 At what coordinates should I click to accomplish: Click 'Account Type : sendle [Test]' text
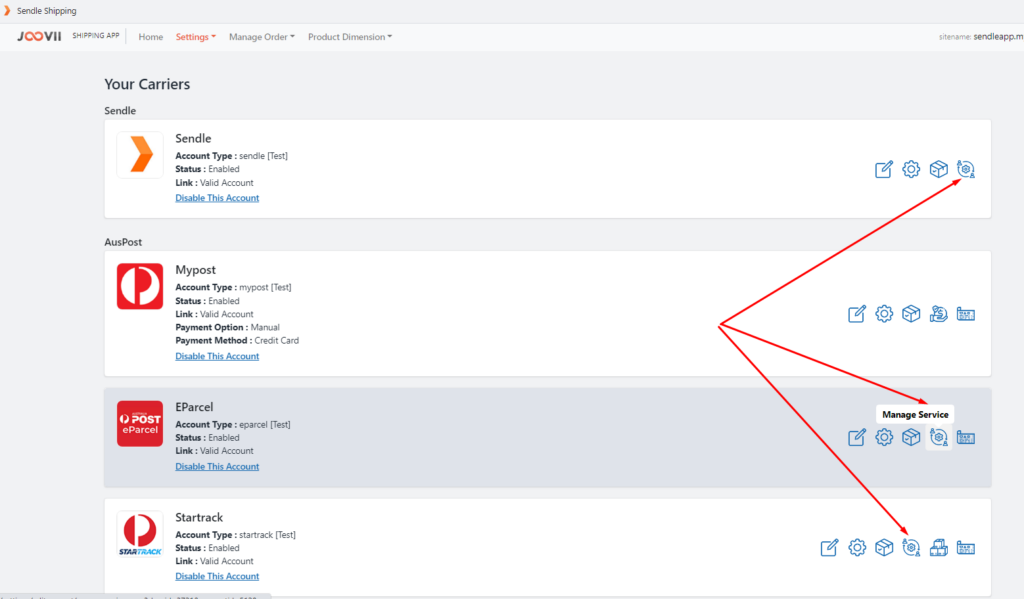[x=231, y=155]
